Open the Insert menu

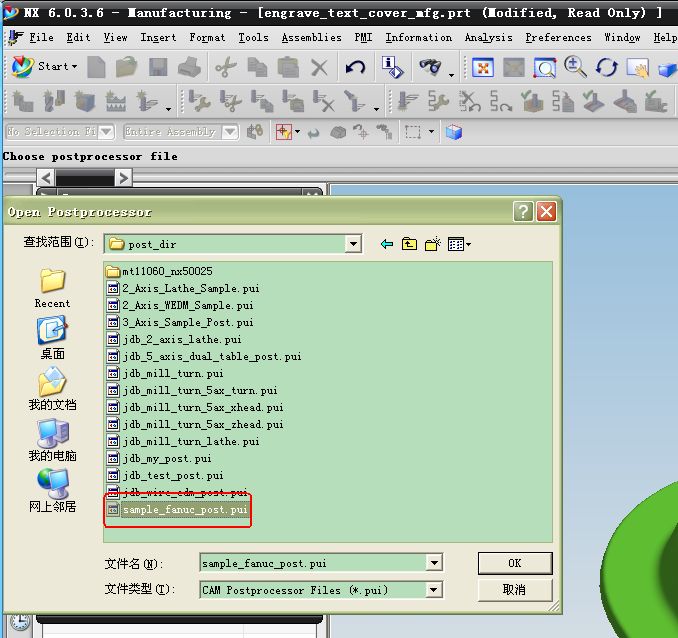[x=158, y=38]
